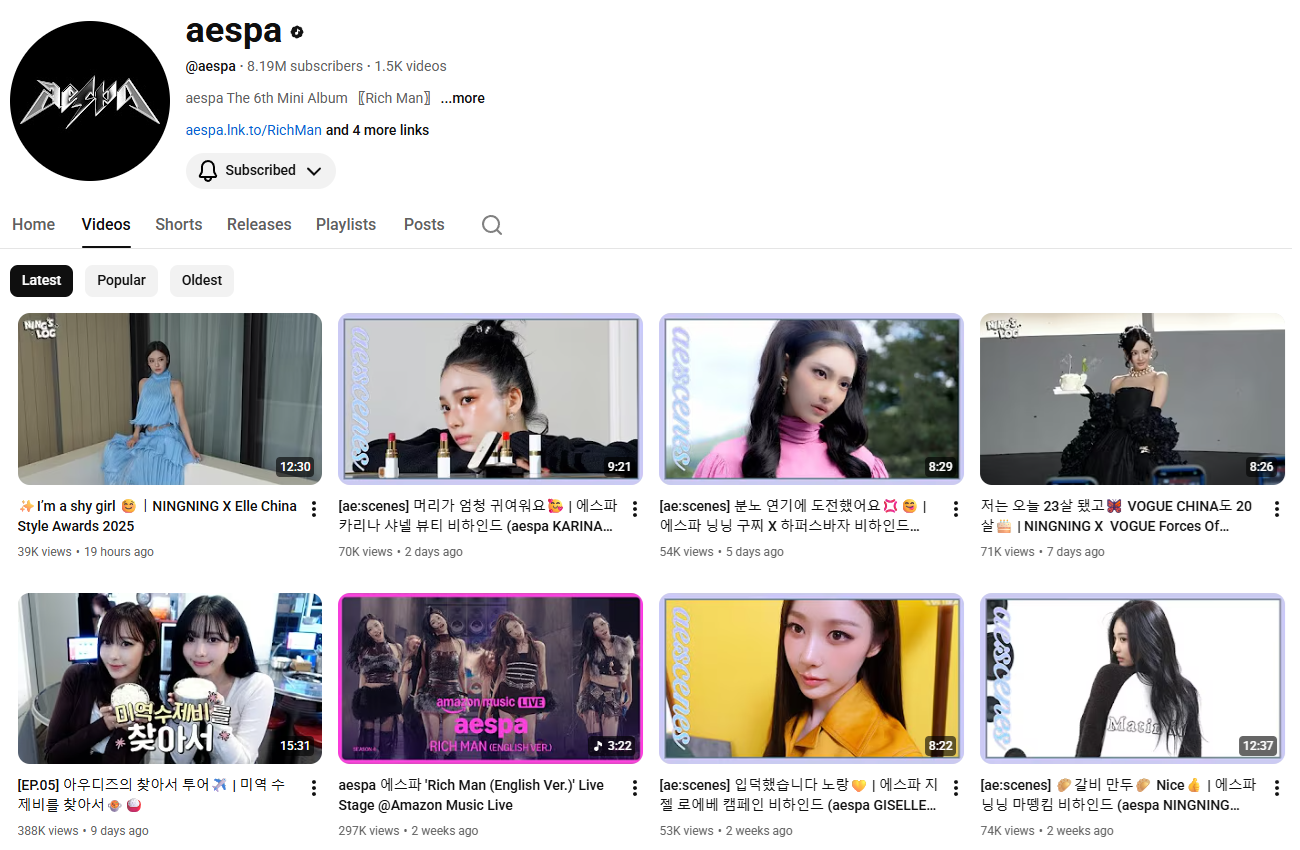Expand the Subscribed notification dropdown chevron
Image resolution: width=1300 pixels, height=850 pixels.
314,171
